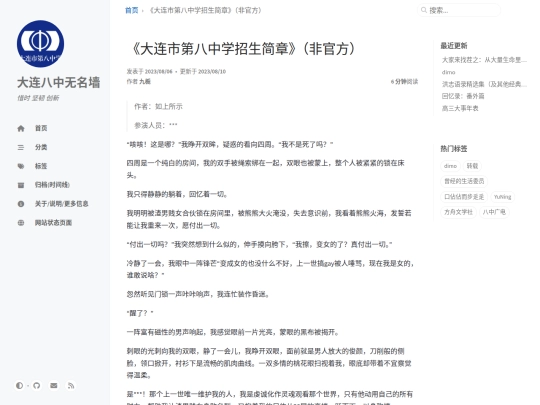Click the school logo avatar
Viewport: 540px width, 405px height.
coord(40,44)
